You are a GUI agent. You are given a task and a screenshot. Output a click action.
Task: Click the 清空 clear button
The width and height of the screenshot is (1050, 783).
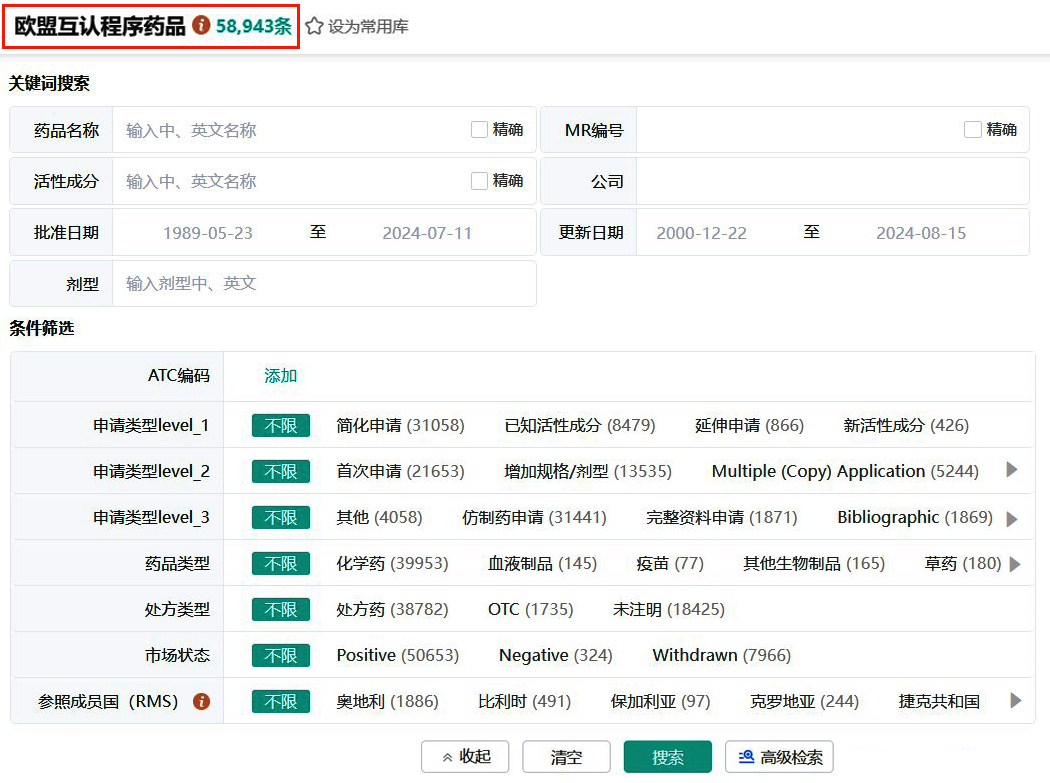tap(566, 757)
